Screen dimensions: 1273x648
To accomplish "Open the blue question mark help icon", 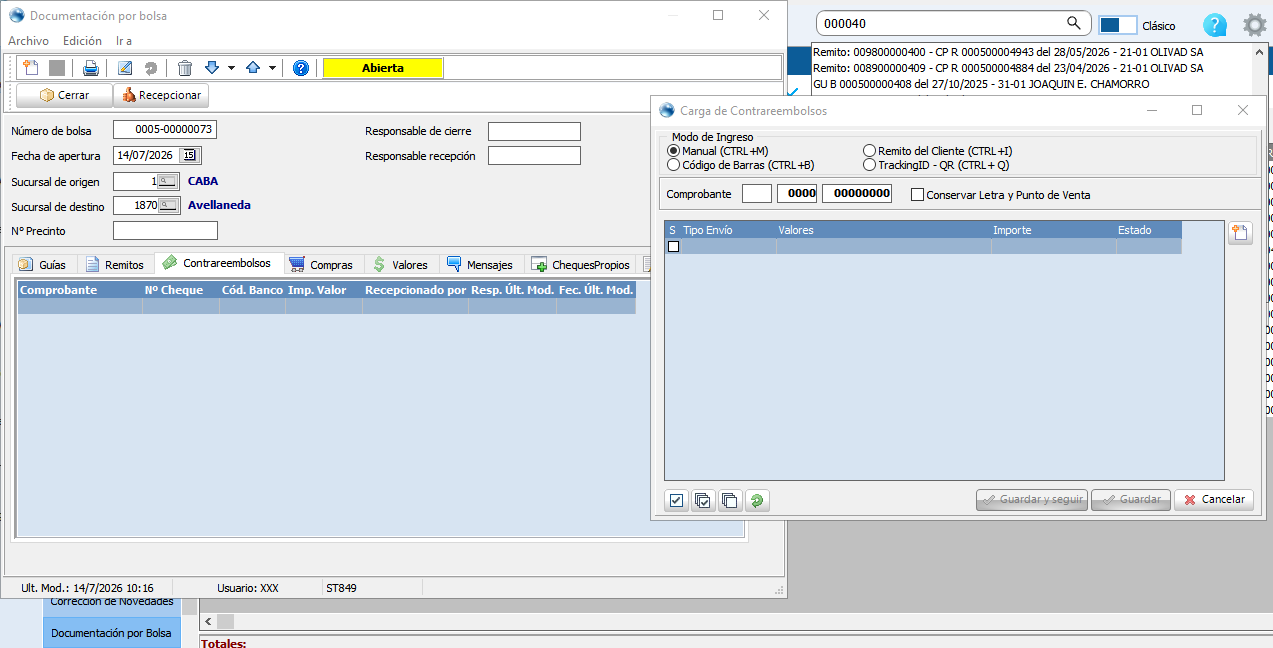I will (x=300, y=68).
